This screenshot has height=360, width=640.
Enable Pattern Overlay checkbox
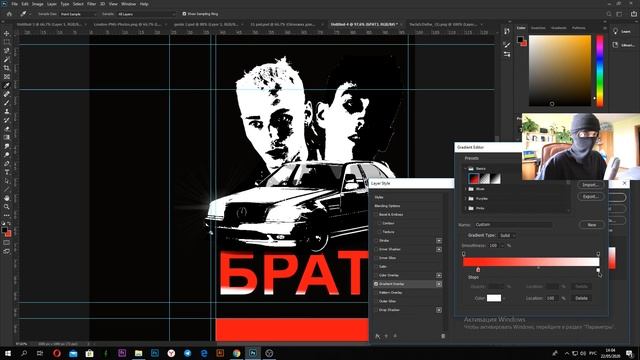(376, 293)
